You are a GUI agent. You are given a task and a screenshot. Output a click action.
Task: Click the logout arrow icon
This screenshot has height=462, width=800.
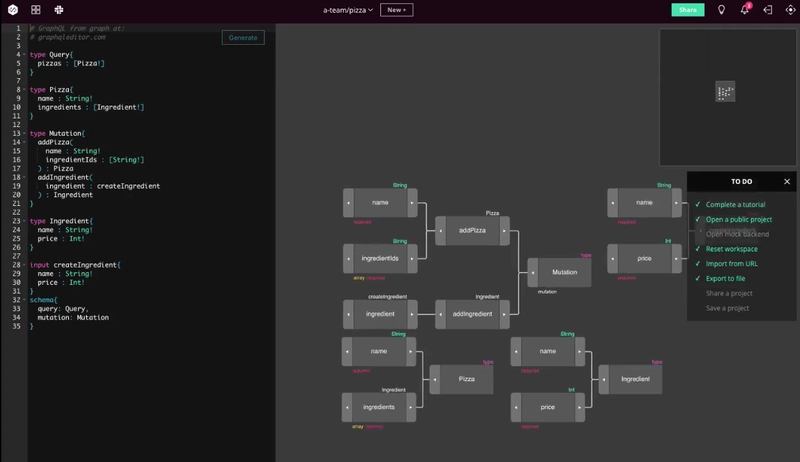point(768,10)
